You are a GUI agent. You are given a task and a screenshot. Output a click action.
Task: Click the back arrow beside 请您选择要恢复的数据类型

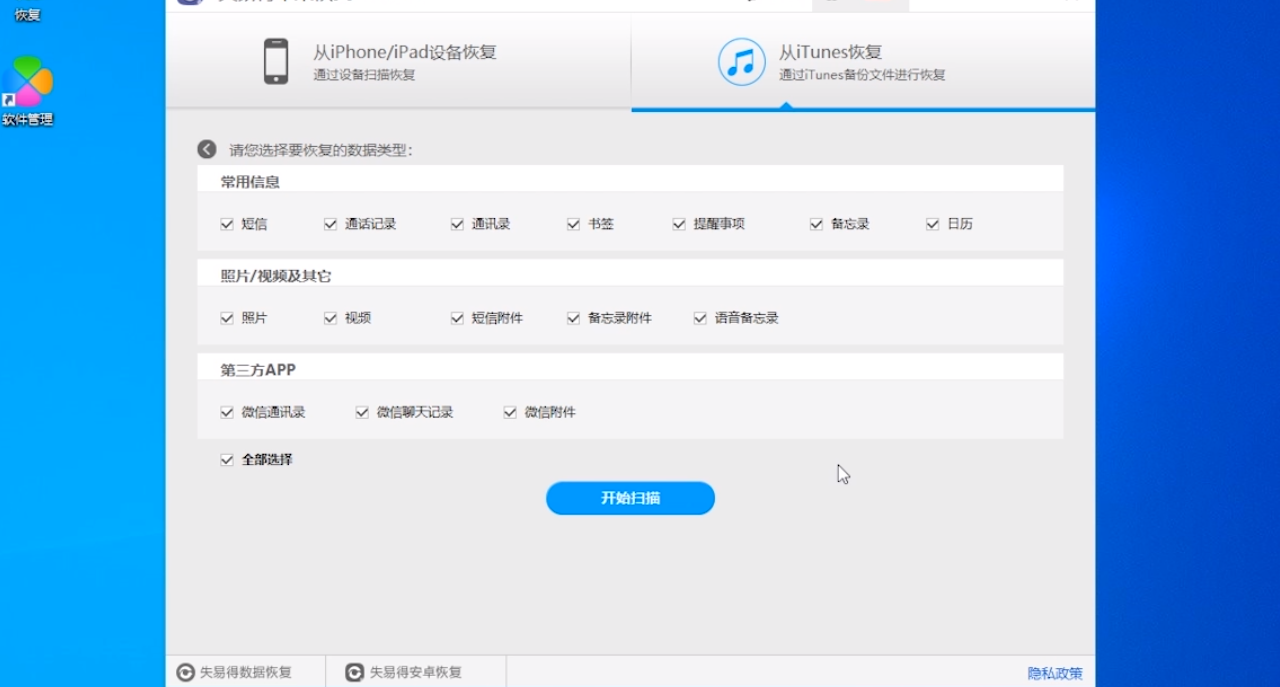point(207,149)
